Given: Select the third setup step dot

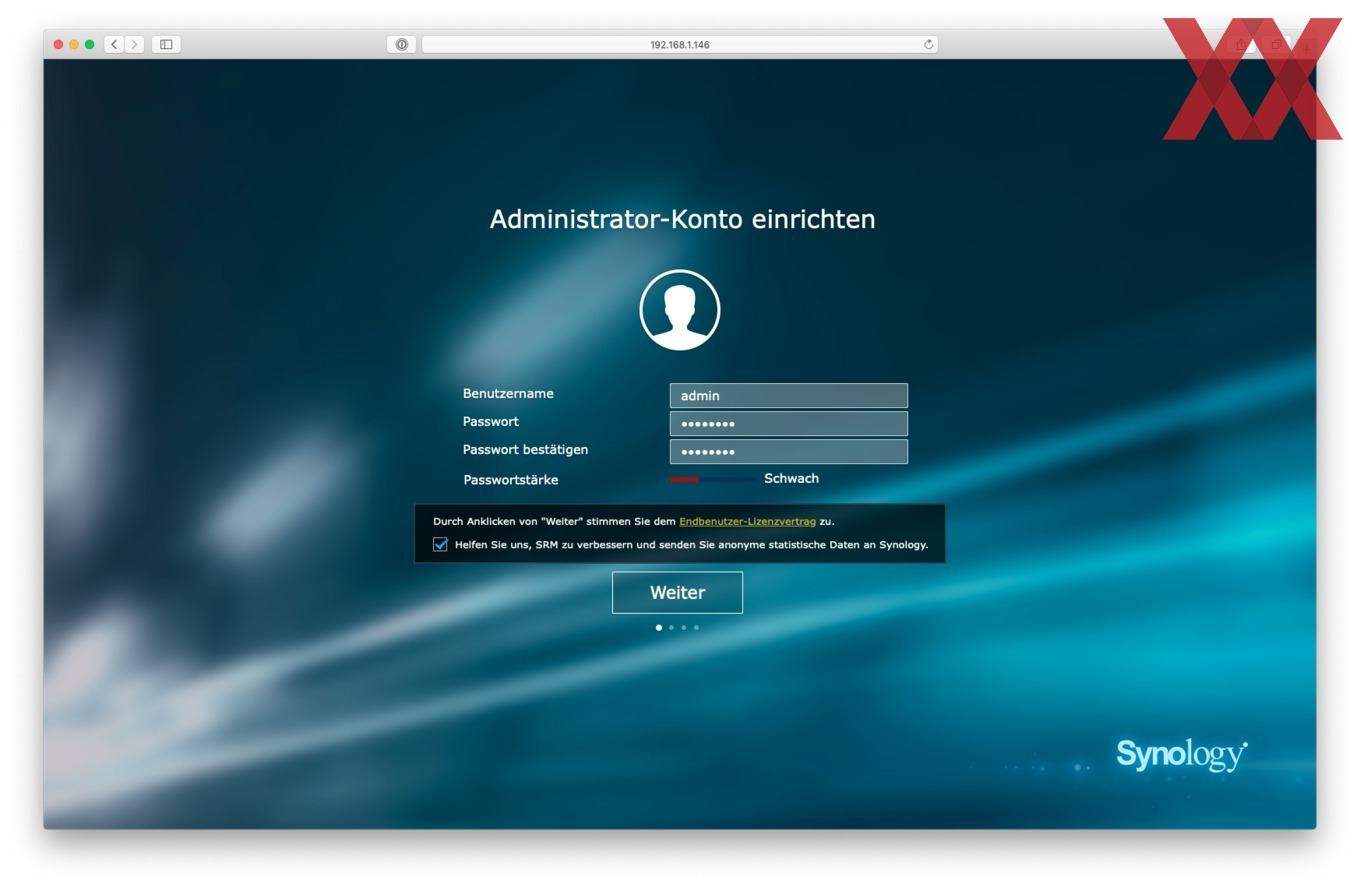Looking at the screenshot, I should pos(684,627).
